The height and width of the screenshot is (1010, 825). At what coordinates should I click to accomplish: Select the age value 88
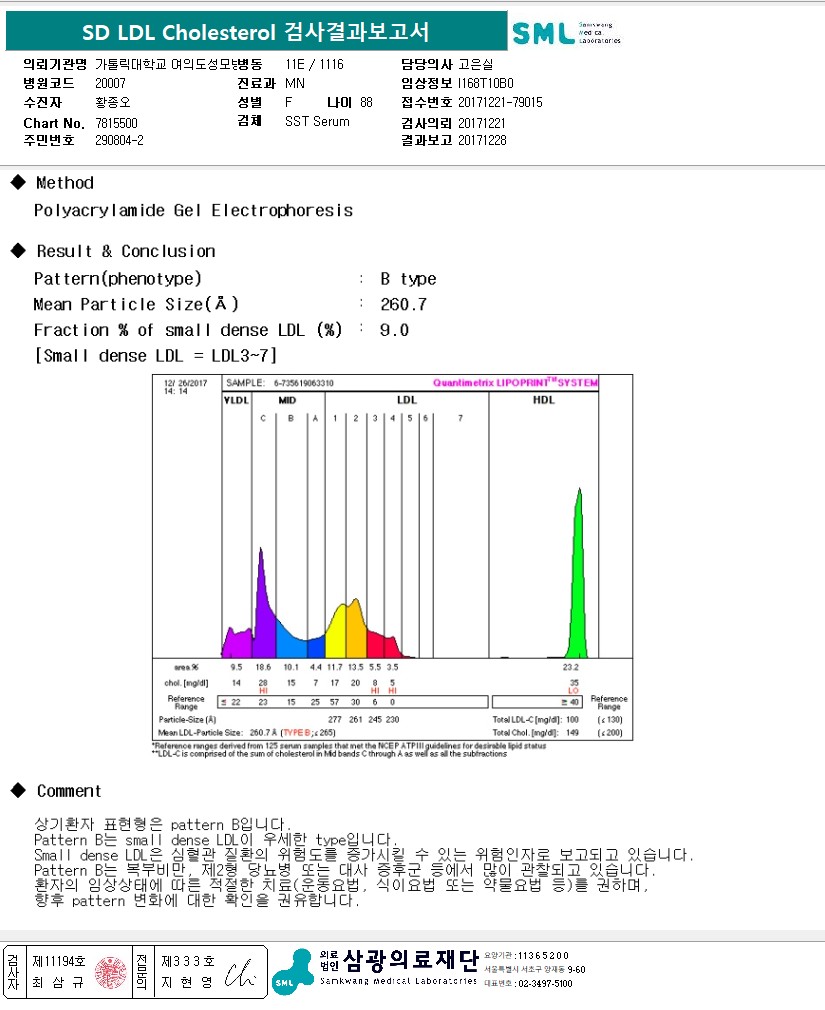[366, 102]
